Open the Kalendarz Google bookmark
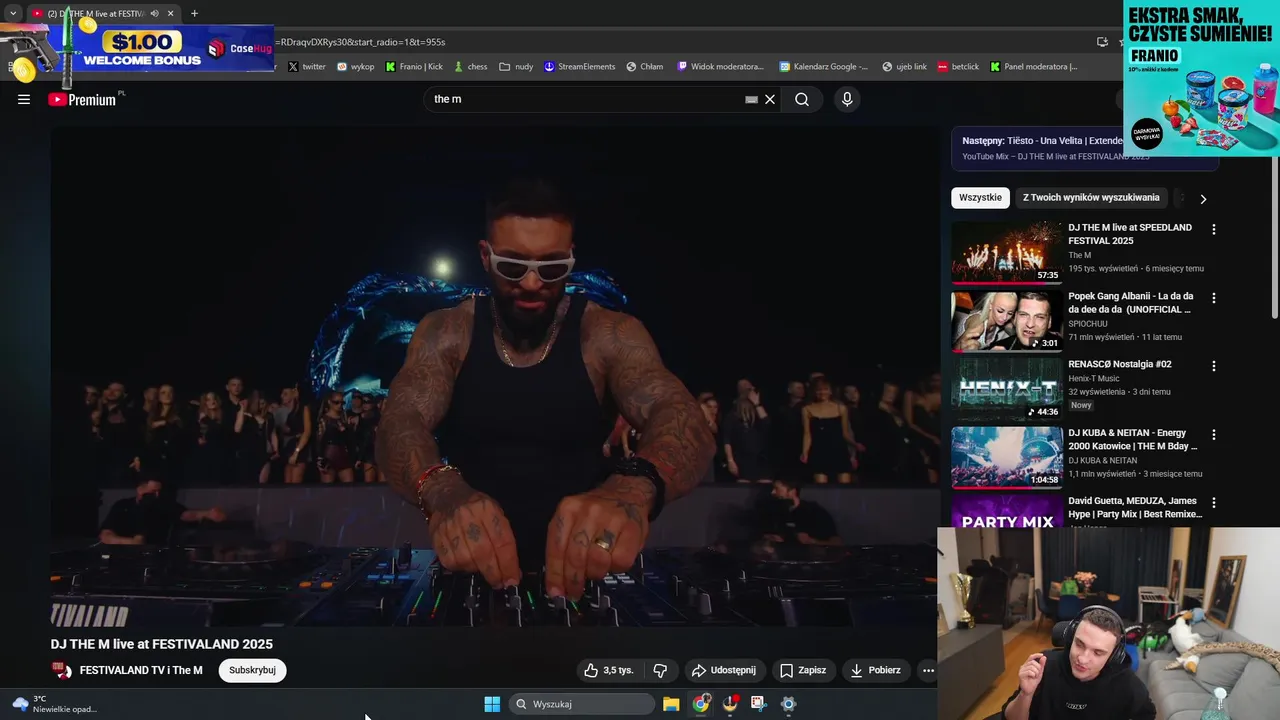The image size is (1280, 720). pos(824,67)
